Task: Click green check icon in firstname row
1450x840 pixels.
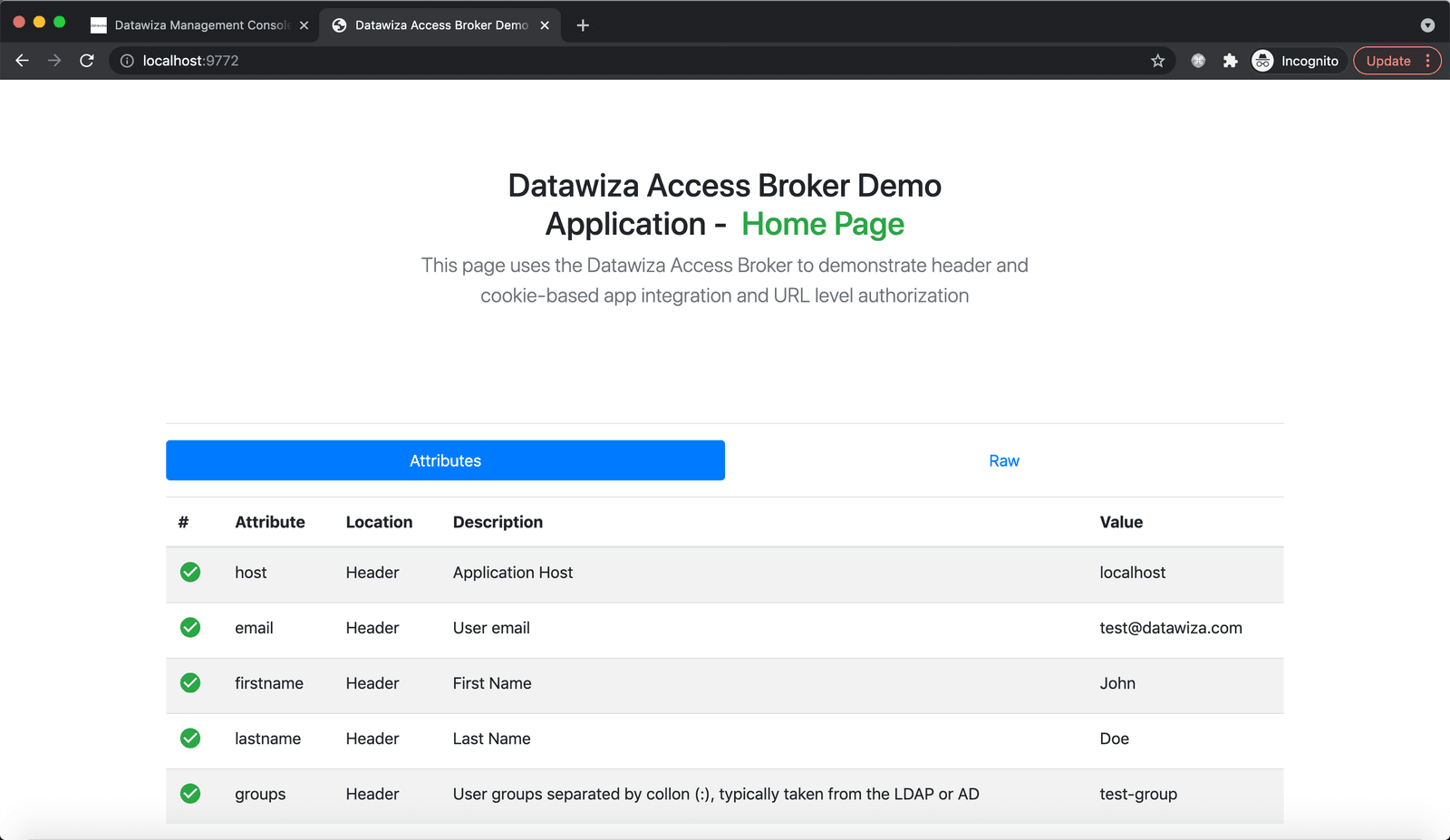Action: coord(190,682)
